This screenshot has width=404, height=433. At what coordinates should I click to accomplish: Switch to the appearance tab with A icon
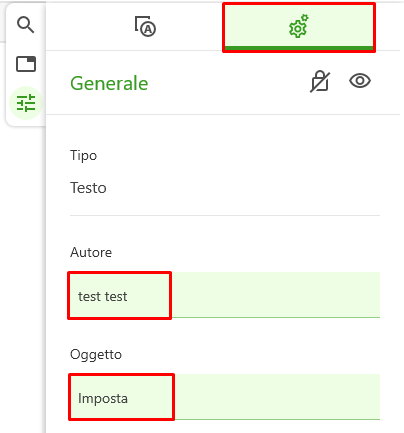point(145,26)
